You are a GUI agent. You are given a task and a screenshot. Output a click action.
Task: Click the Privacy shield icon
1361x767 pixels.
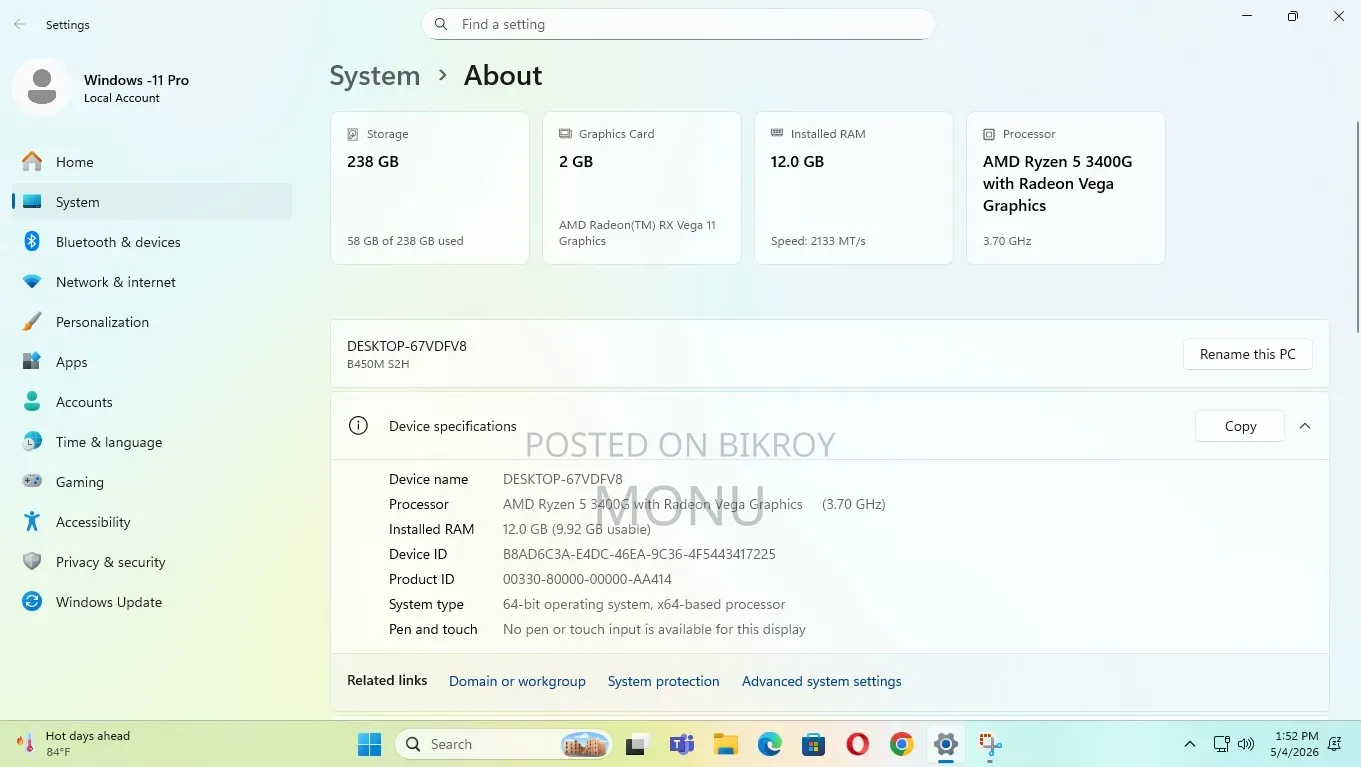tap(32, 562)
